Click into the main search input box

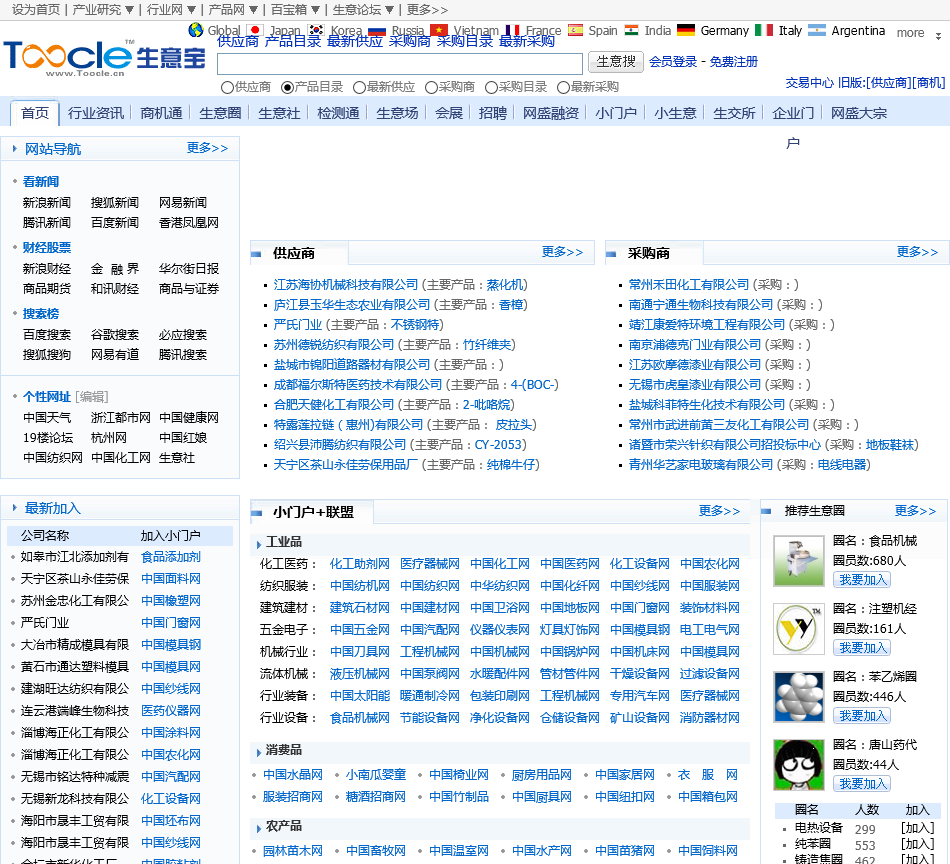click(400, 63)
